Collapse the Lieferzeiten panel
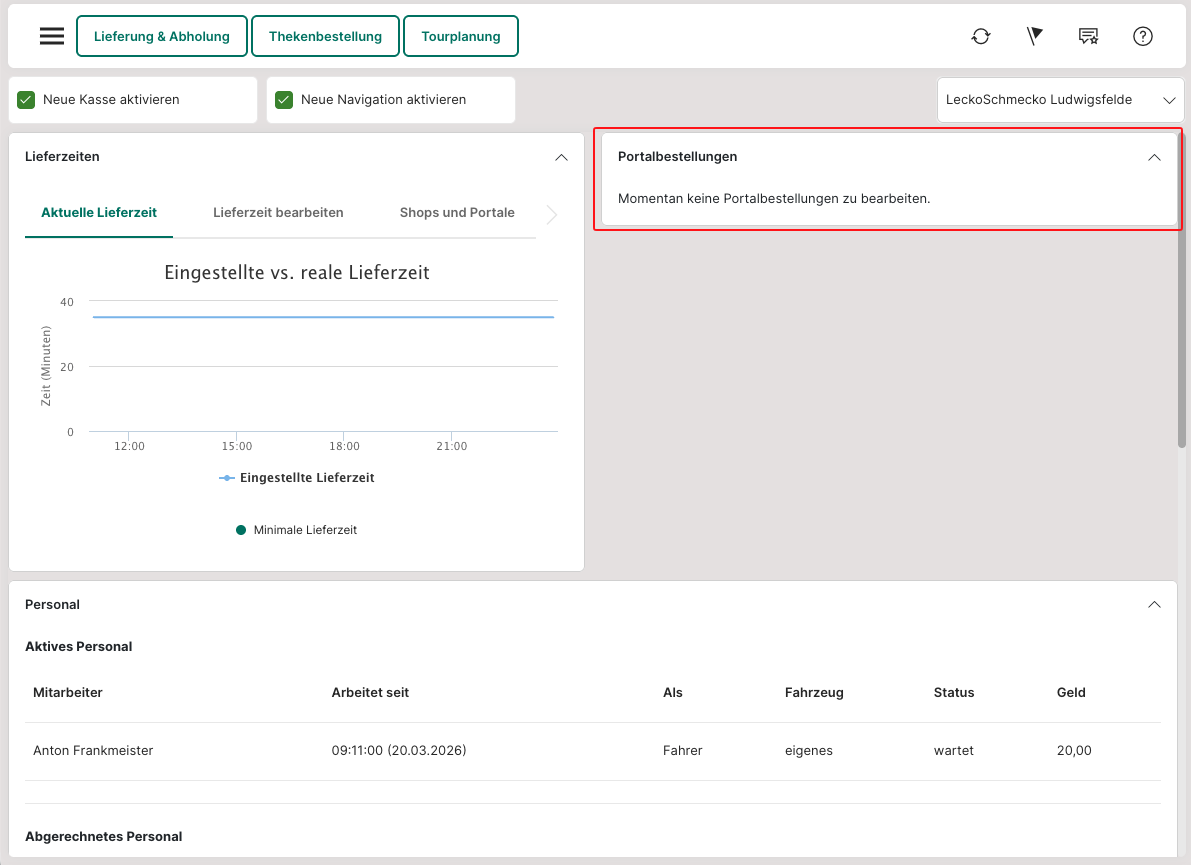 tap(561, 157)
